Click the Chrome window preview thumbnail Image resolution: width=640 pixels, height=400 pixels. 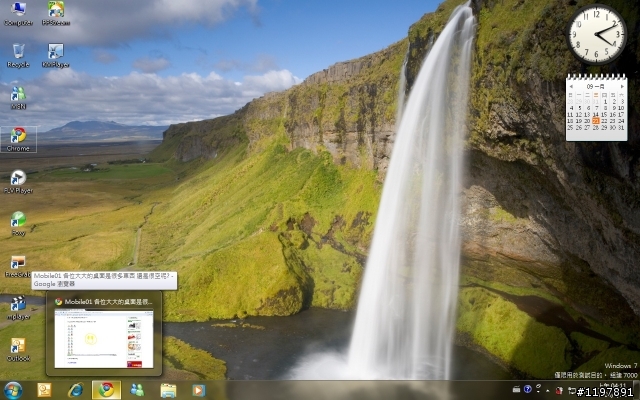point(104,339)
